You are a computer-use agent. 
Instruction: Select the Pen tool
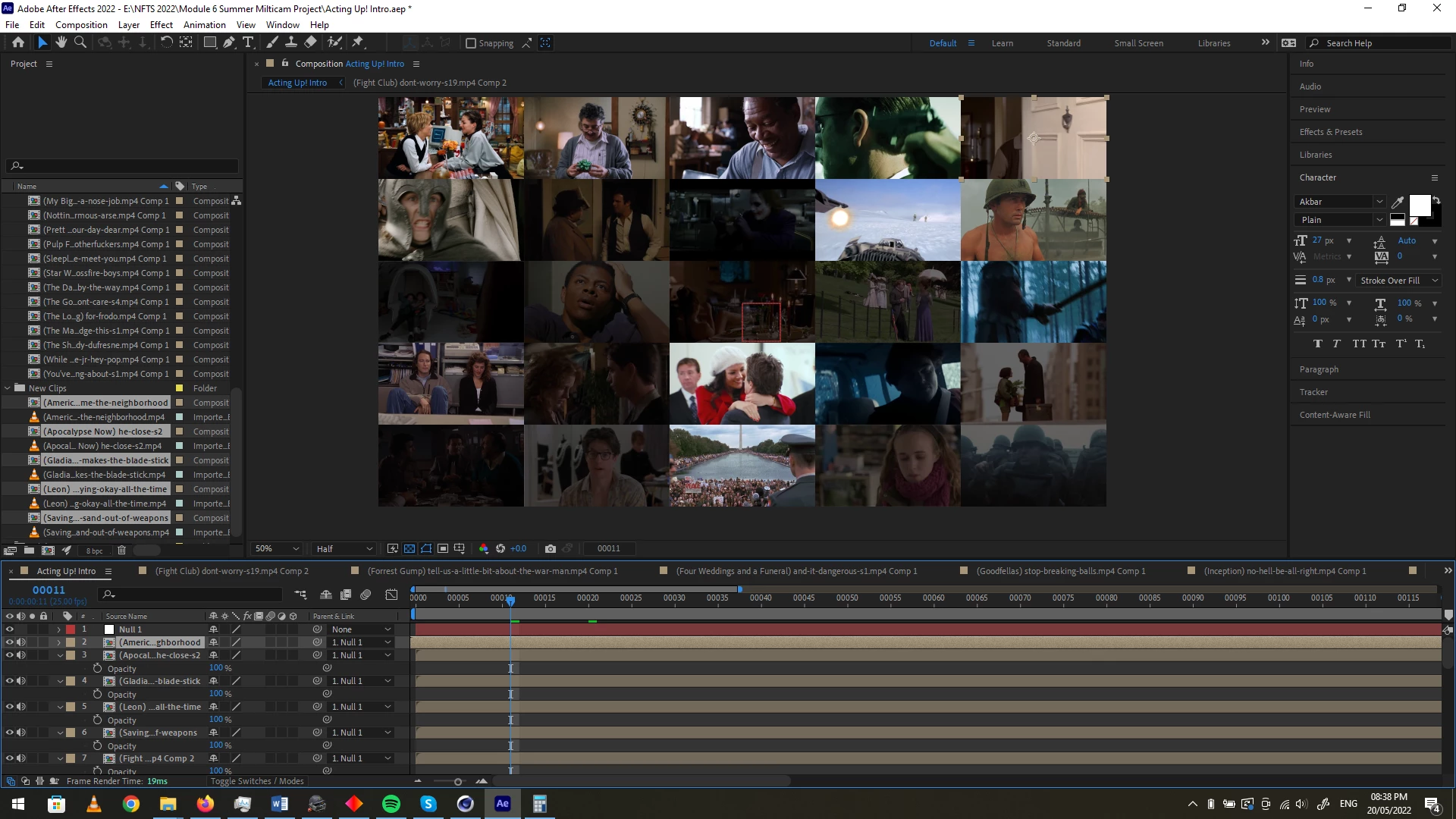pyautogui.click(x=228, y=42)
